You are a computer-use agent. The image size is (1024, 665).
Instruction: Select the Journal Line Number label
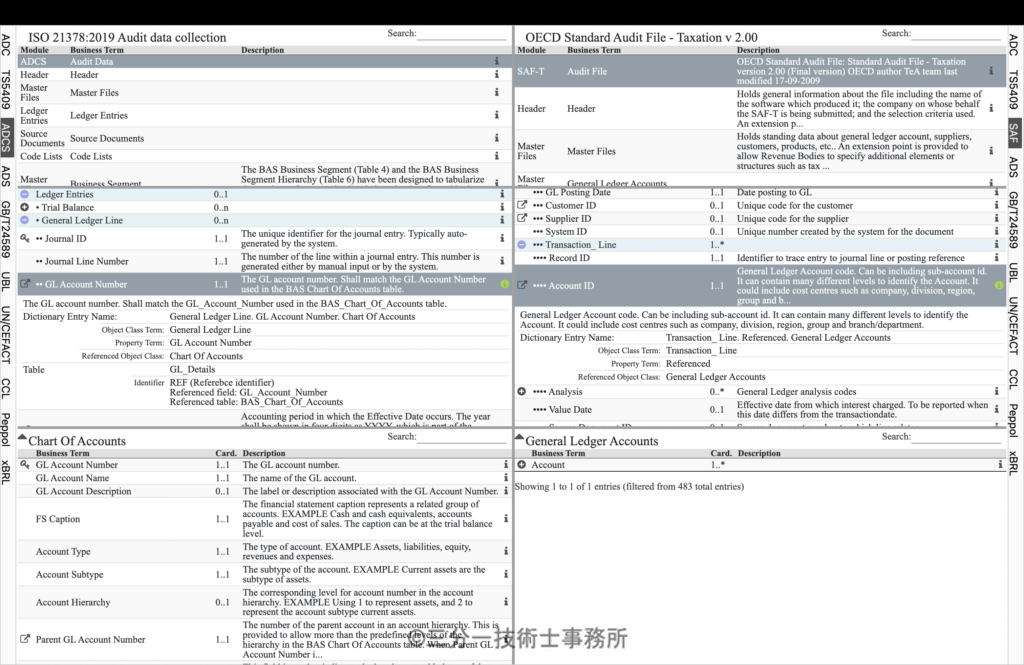pyautogui.click(x=87, y=261)
